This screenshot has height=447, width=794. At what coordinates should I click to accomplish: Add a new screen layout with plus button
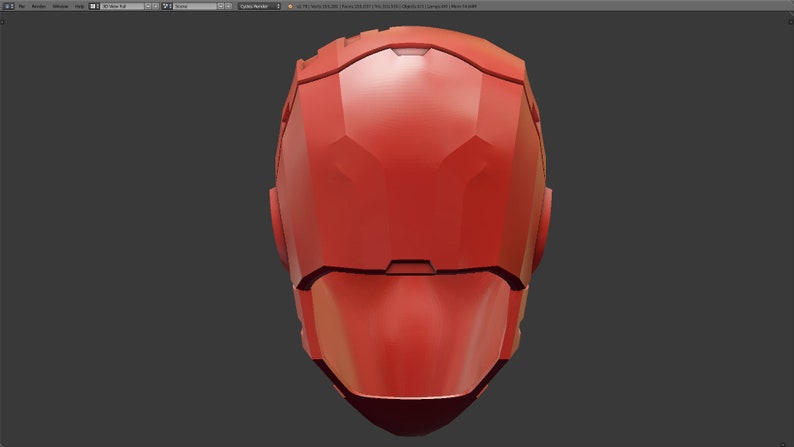tap(148, 6)
